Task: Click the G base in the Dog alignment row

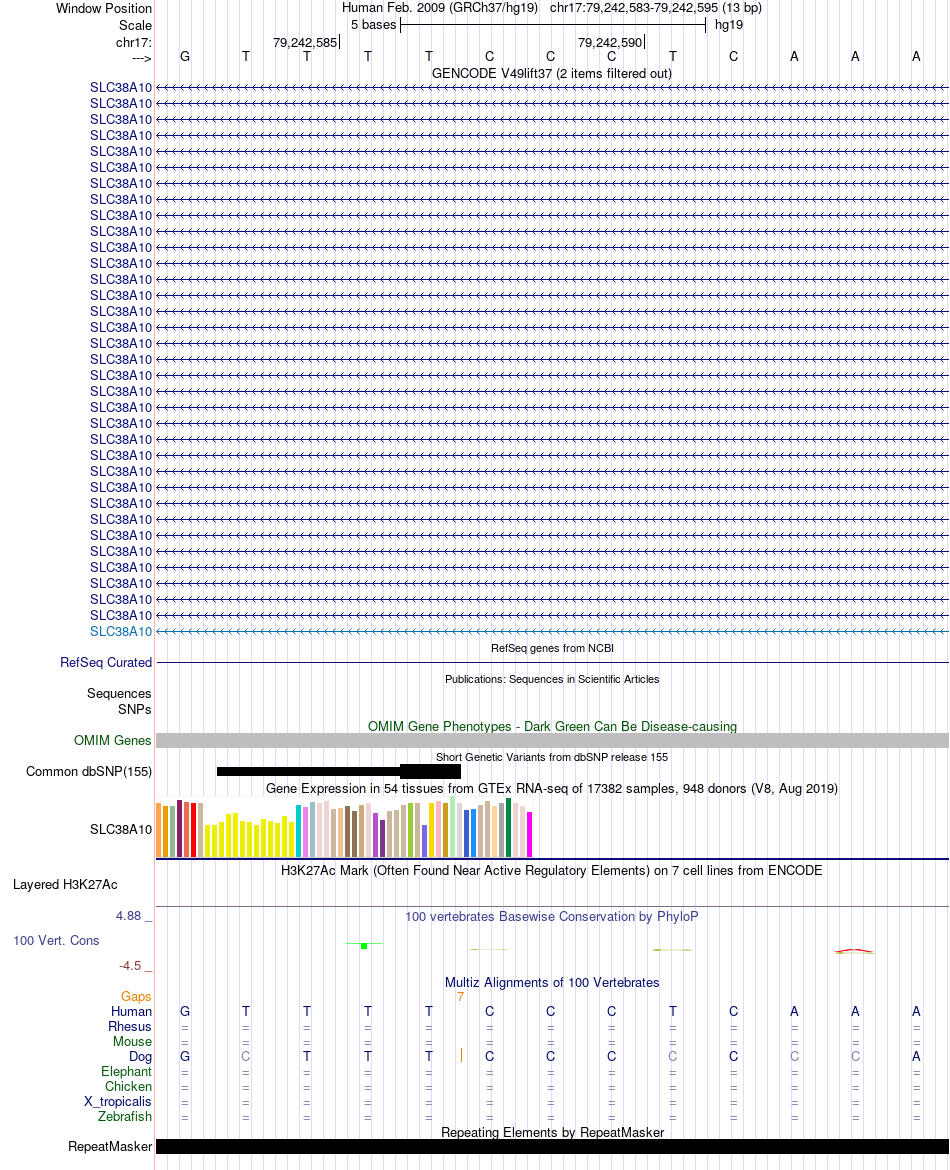Action: pos(185,1056)
